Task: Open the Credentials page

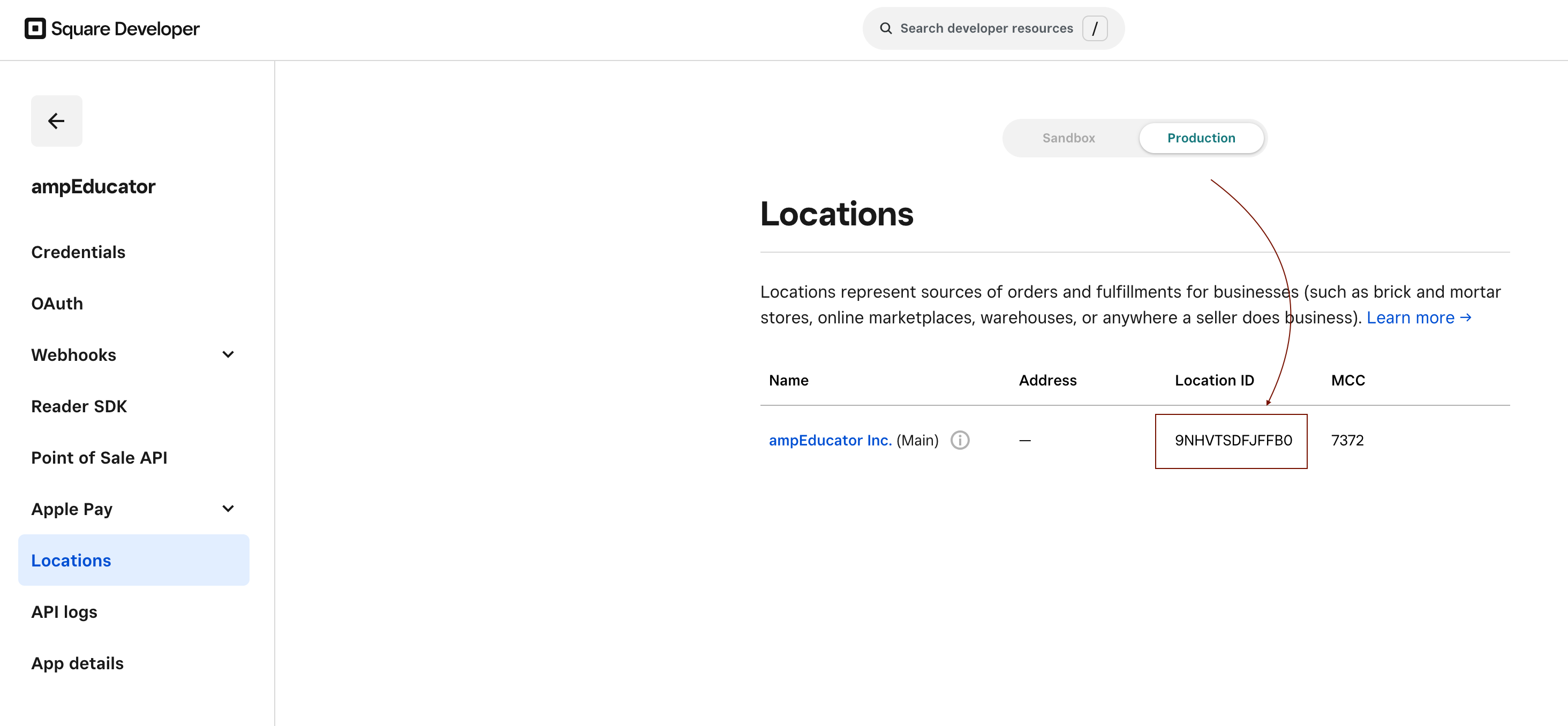Action: (x=78, y=252)
